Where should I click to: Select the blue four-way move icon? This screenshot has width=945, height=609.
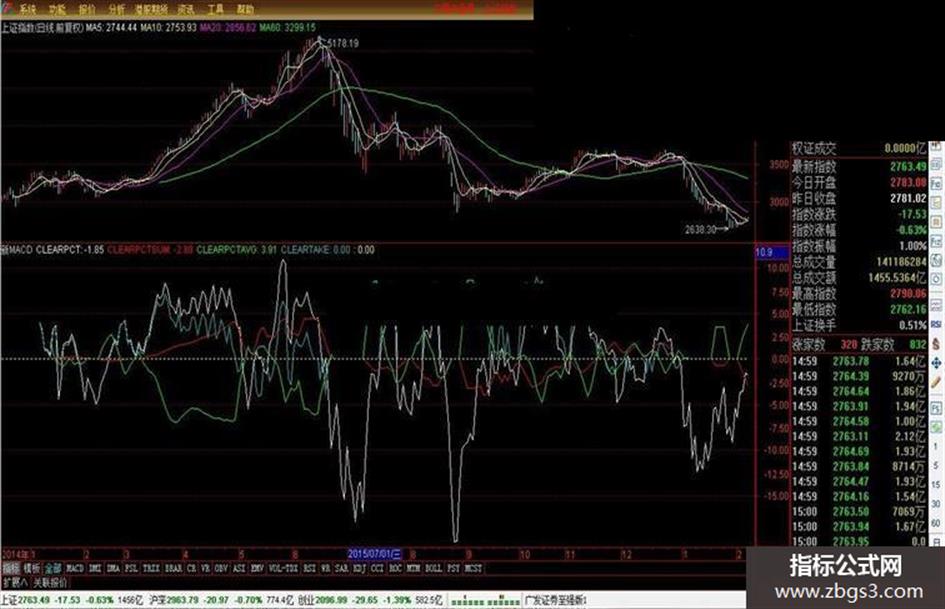936,362
